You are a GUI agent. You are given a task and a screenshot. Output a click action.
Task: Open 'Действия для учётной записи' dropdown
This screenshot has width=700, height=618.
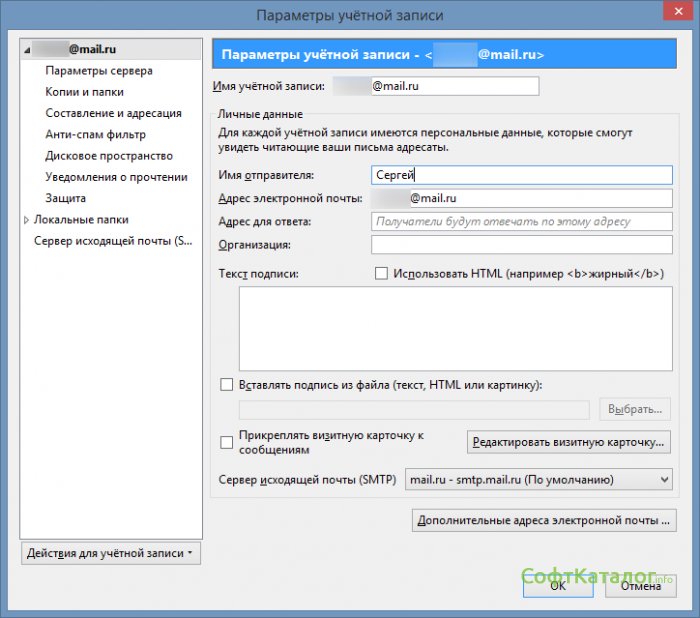pos(110,553)
